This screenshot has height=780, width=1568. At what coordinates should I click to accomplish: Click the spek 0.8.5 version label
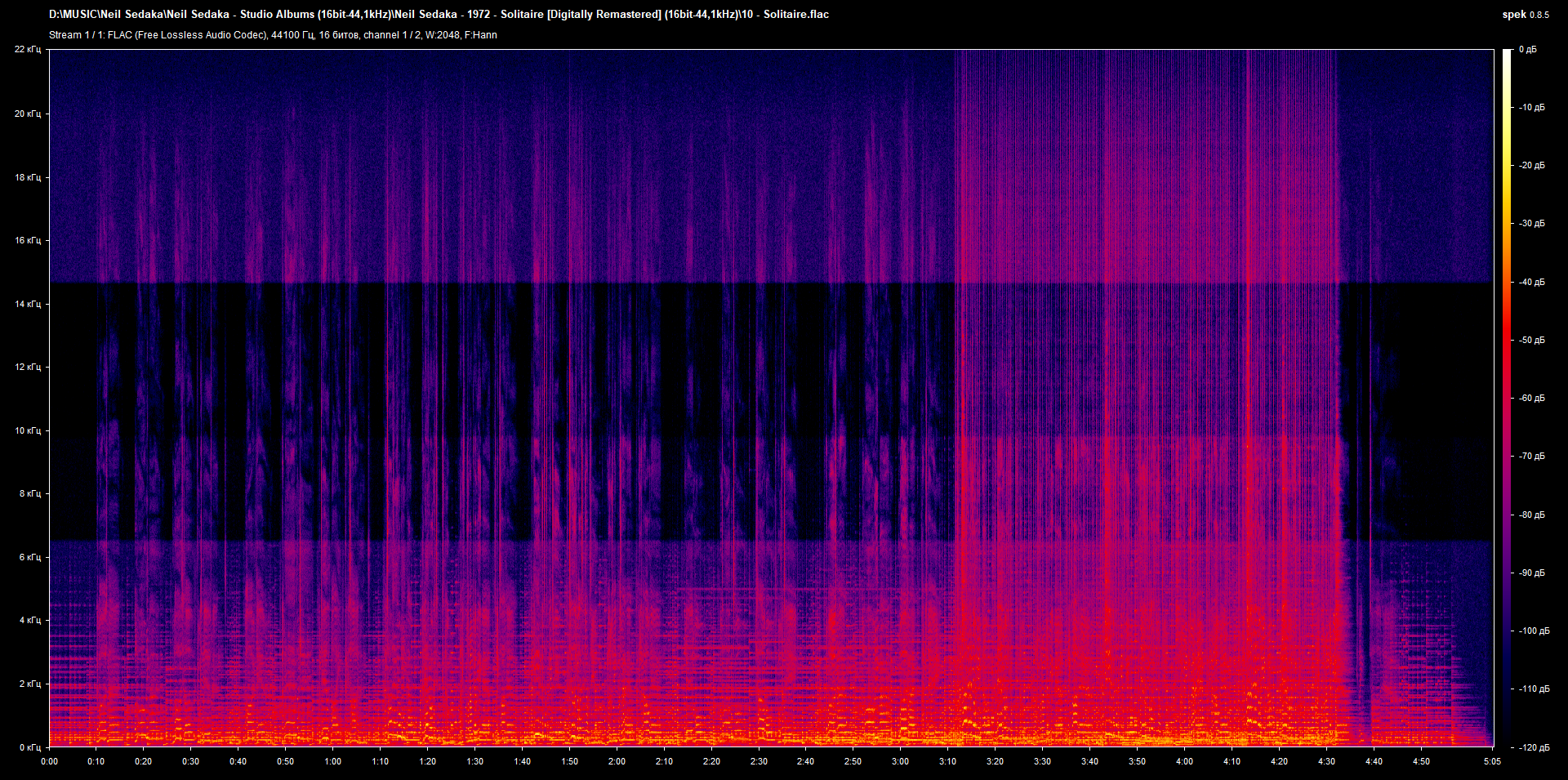(1526, 15)
